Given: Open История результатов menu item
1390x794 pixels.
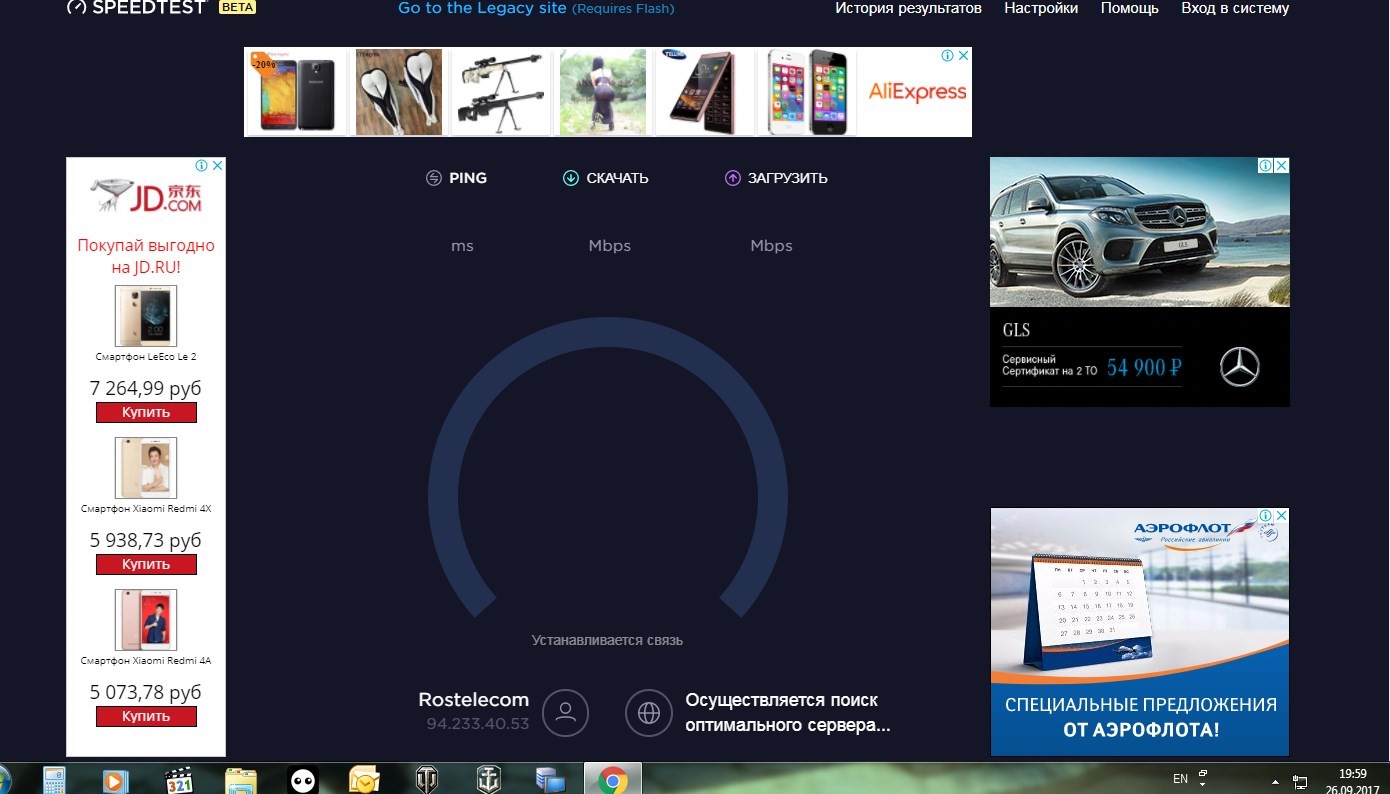Looking at the screenshot, I should tap(908, 8).
